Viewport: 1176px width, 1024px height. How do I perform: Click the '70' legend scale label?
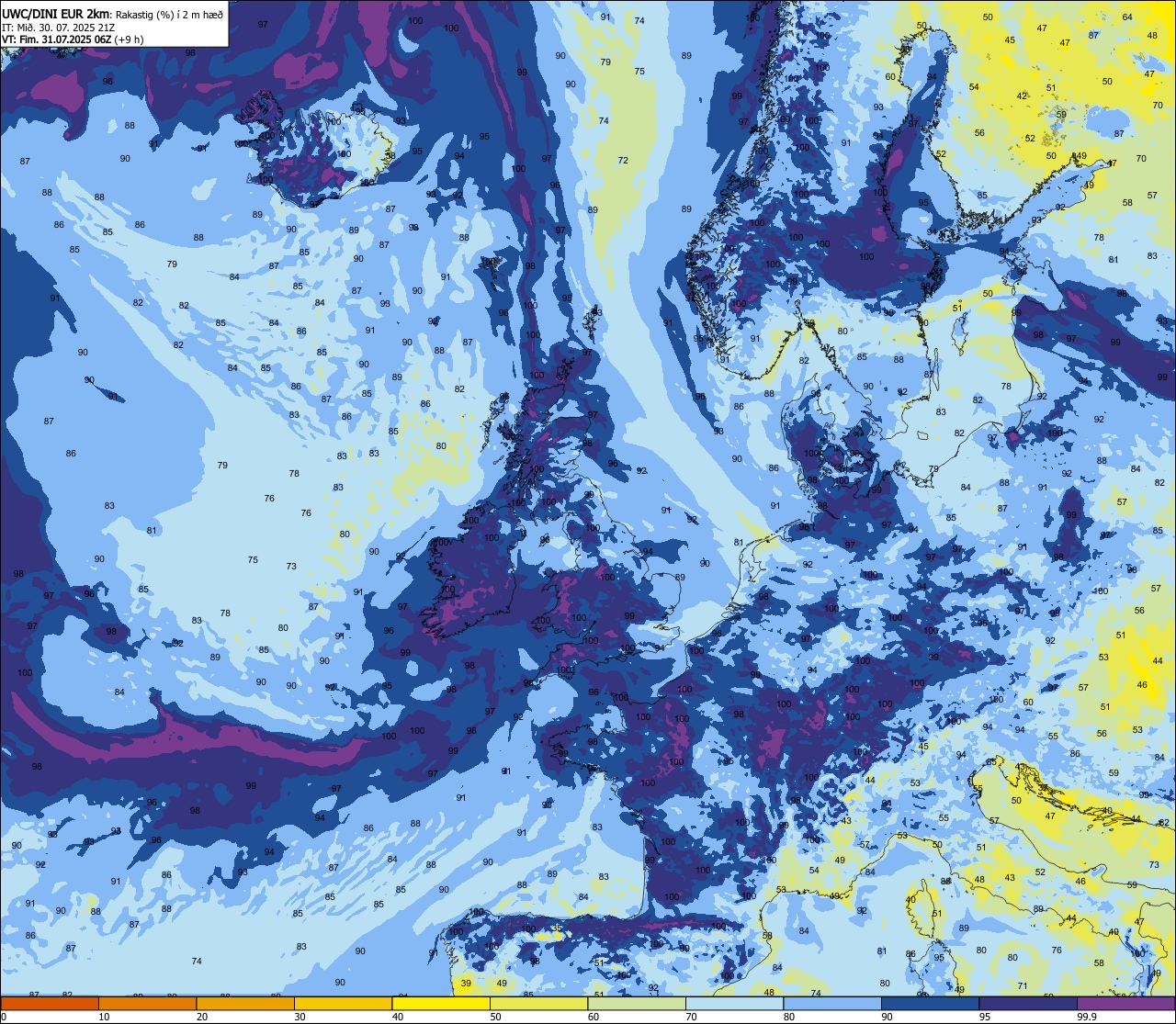pyautogui.click(x=692, y=1017)
